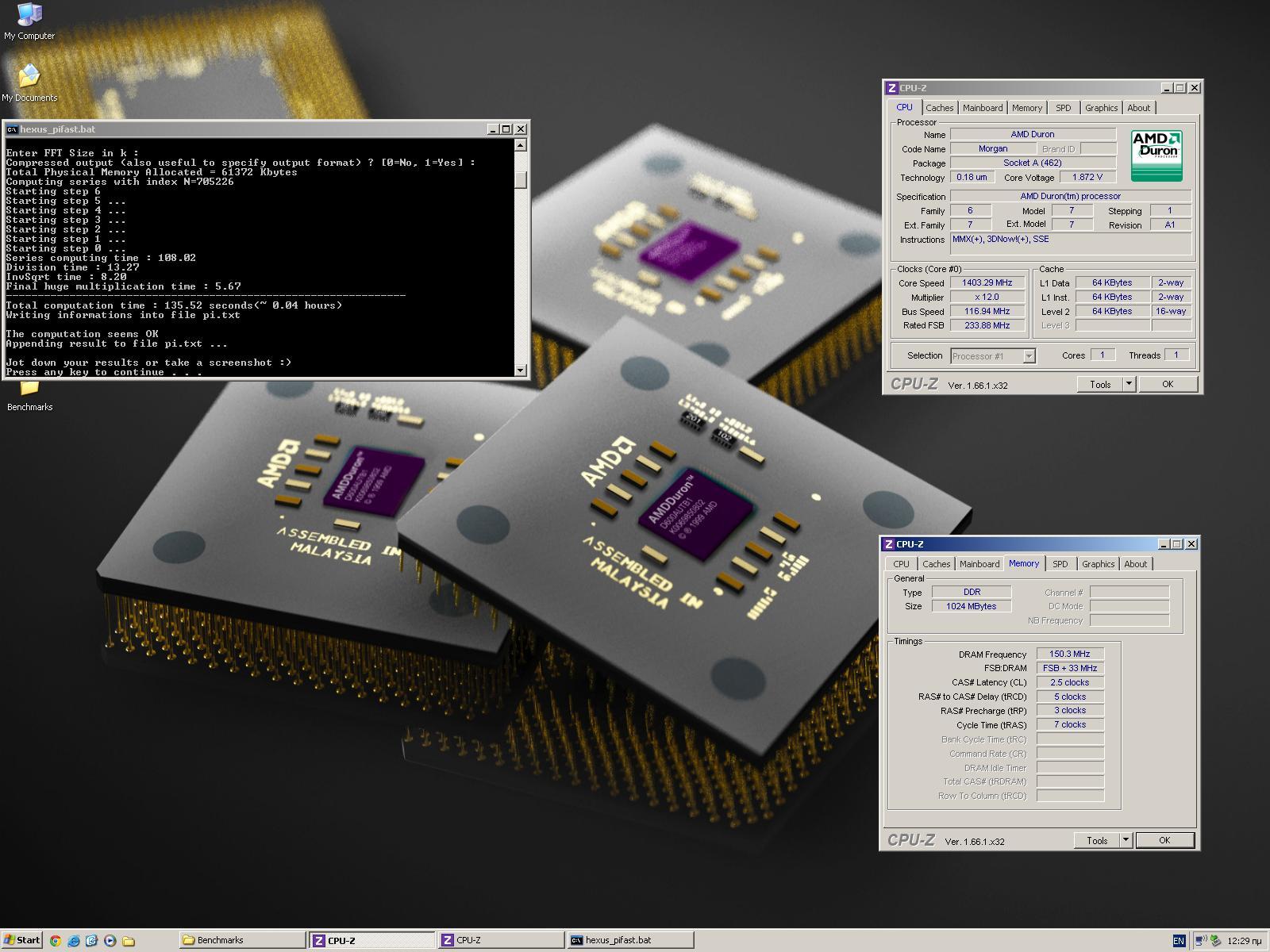Open Graphics tab in lower CPU-Z window
This screenshot has height=952, width=1270.
1098,564
